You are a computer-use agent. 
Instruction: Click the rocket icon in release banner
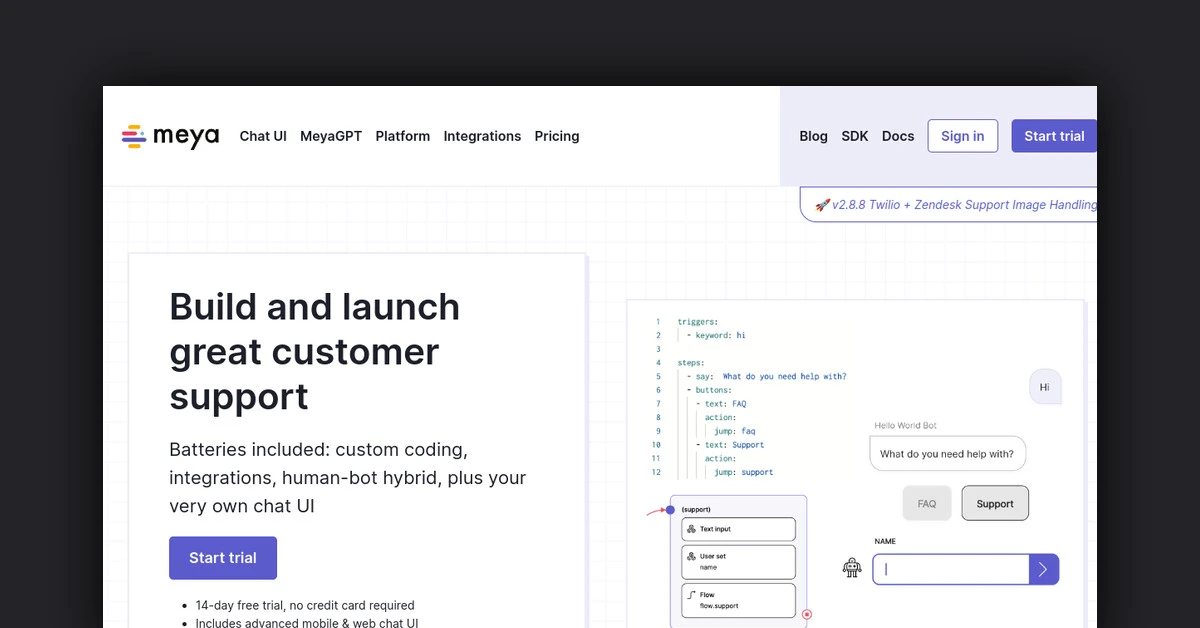(x=822, y=205)
